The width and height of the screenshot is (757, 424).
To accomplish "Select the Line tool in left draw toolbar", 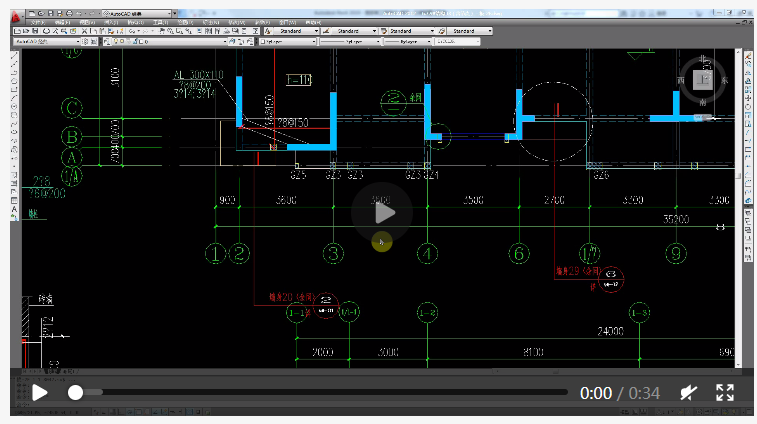I will tap(14, 55).
